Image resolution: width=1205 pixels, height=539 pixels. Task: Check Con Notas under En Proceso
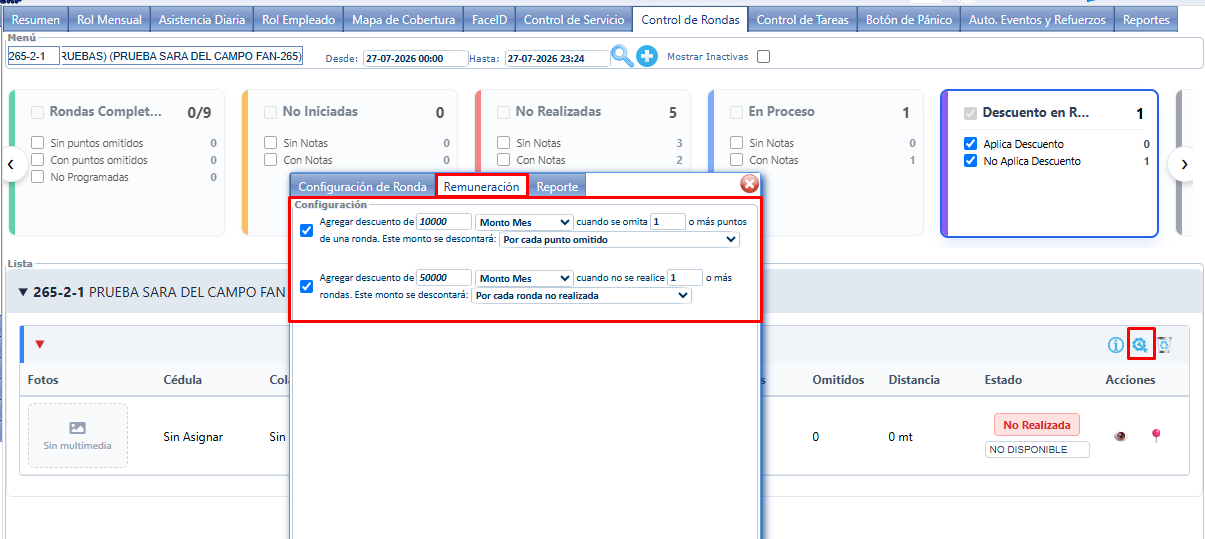(736, 160)
